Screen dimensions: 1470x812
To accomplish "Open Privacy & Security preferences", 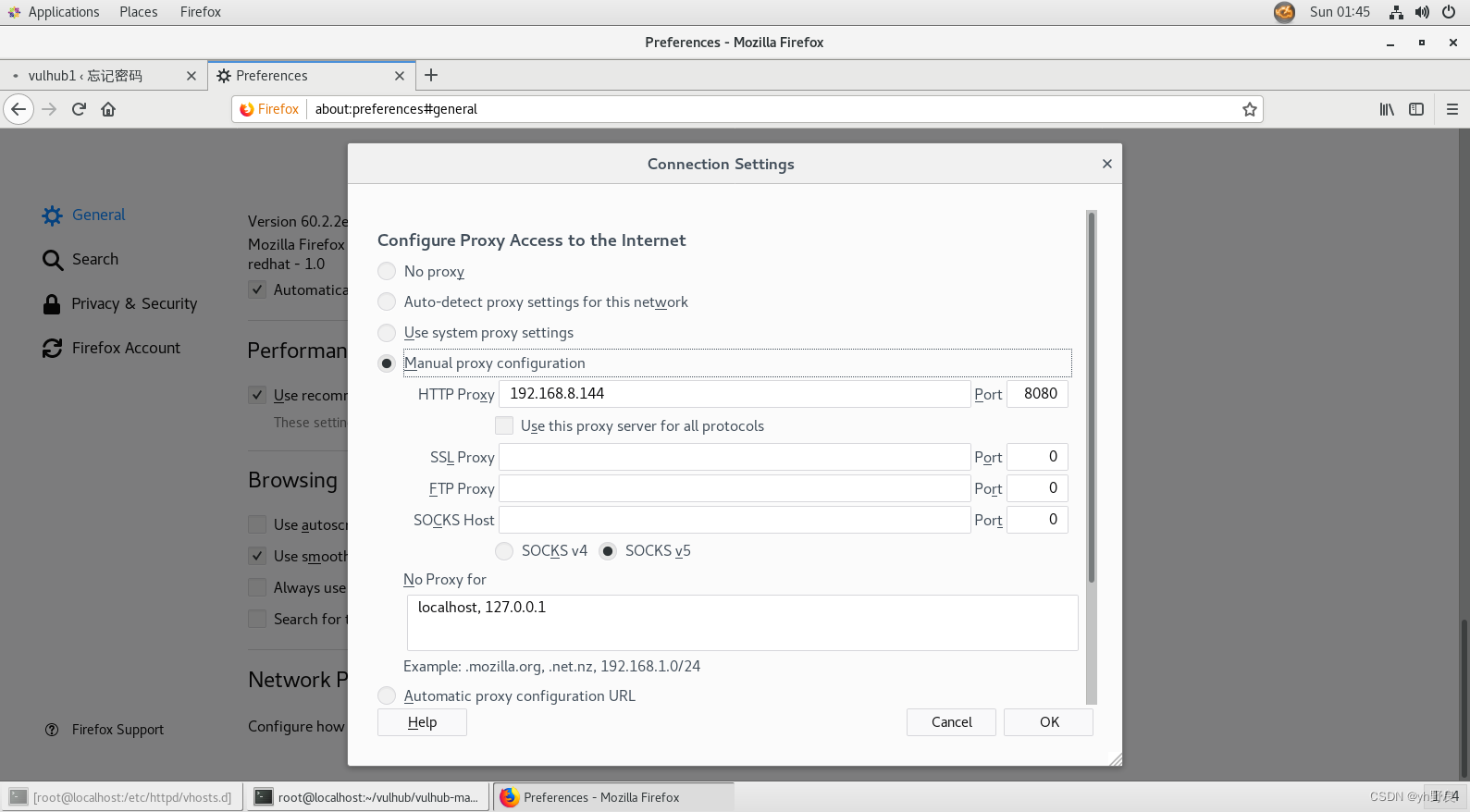I will pos(120,303).
